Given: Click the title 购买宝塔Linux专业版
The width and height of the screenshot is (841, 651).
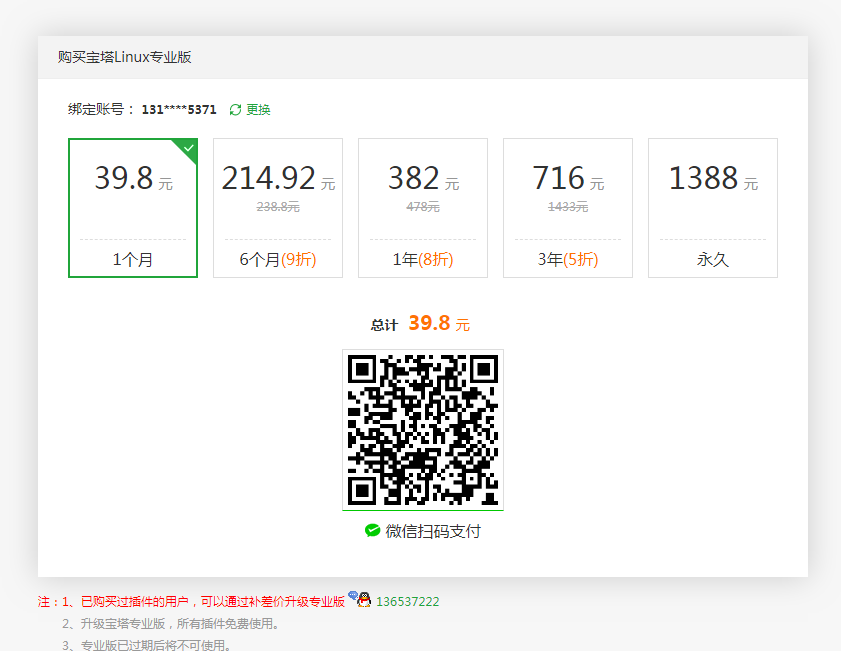Looking at the screenshot, I should coord(124,57).
